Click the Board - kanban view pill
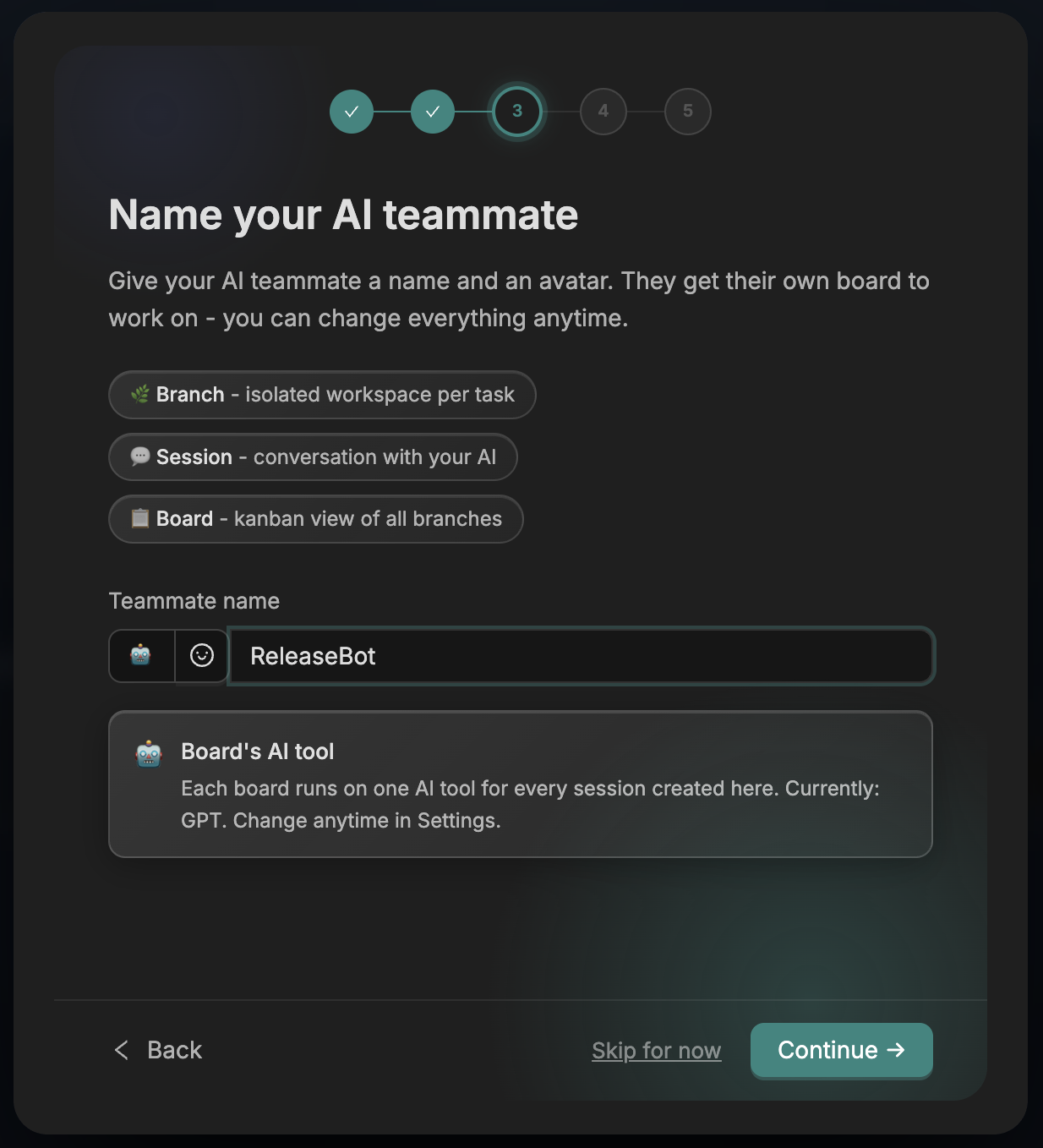 (x=316, y=519)
